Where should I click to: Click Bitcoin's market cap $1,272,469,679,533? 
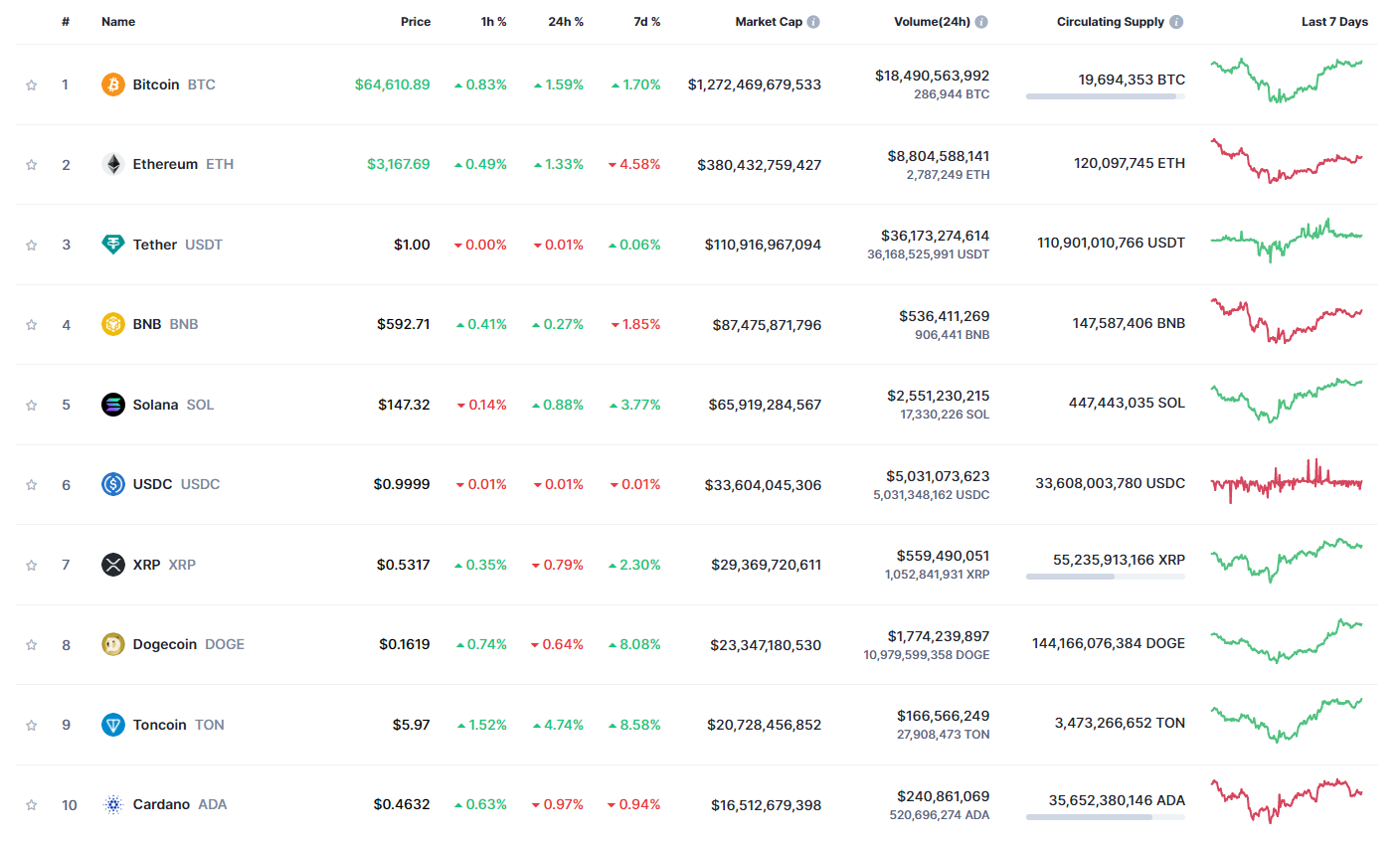pyautogui.click(x=755, y=84)
